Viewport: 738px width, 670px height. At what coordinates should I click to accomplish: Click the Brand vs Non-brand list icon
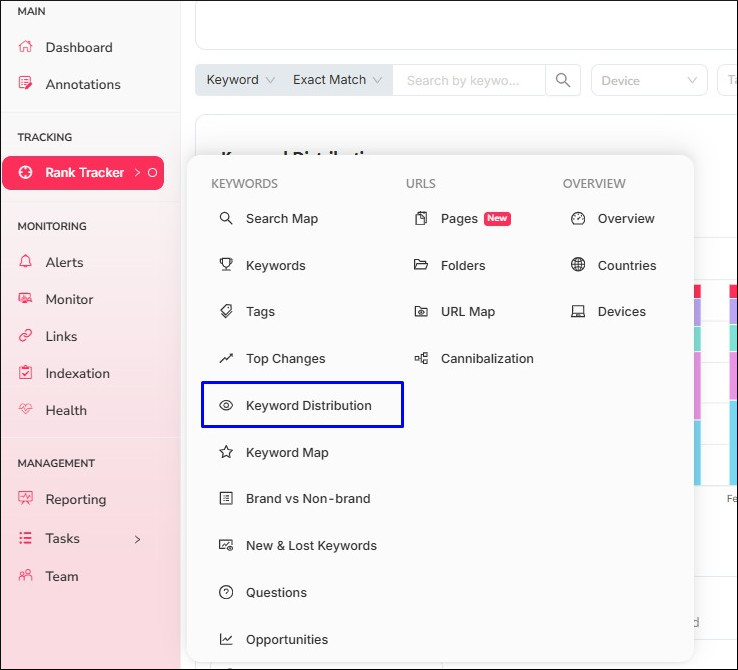(x=226, y=498)
